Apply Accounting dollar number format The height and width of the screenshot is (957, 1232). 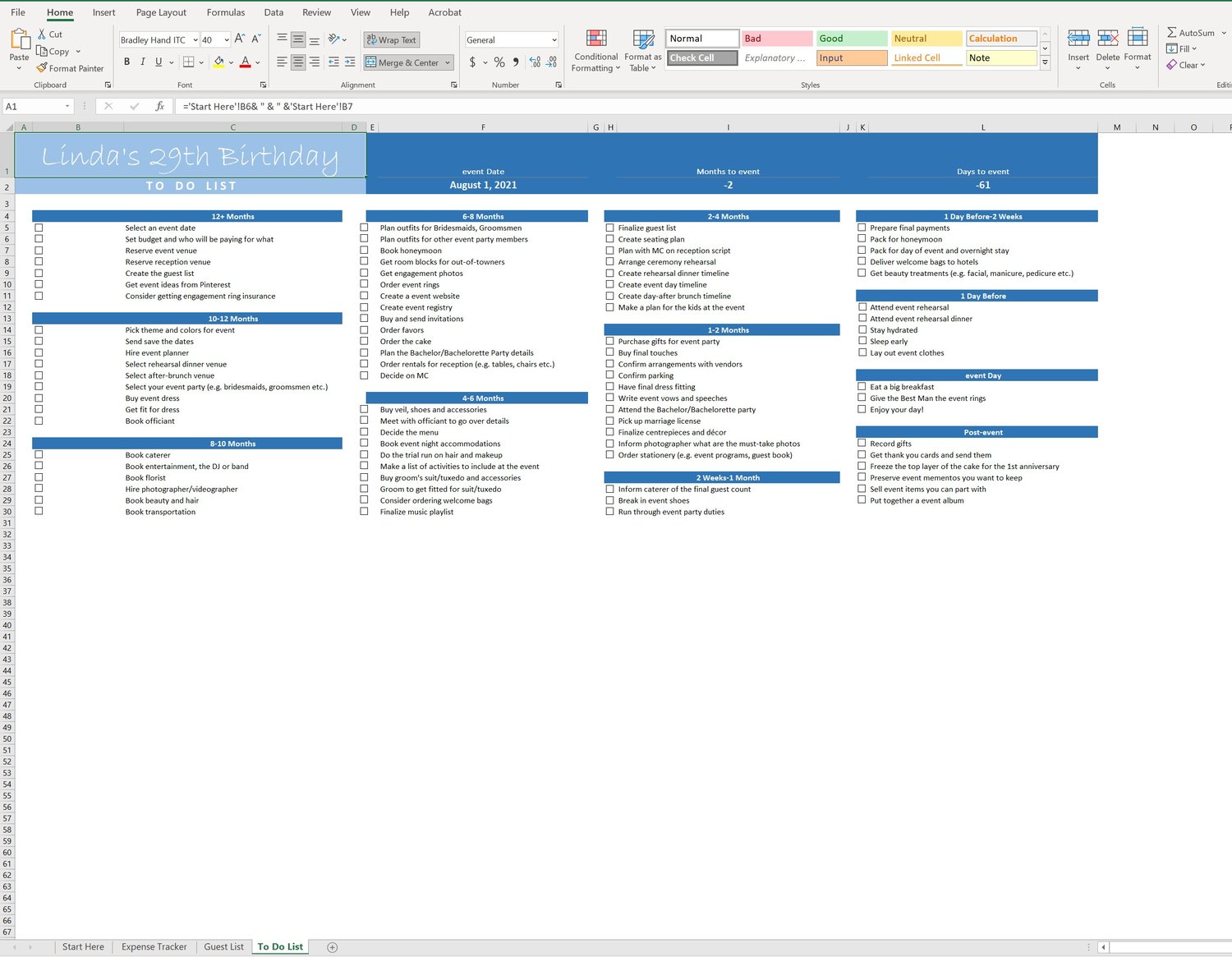point(472,62)
